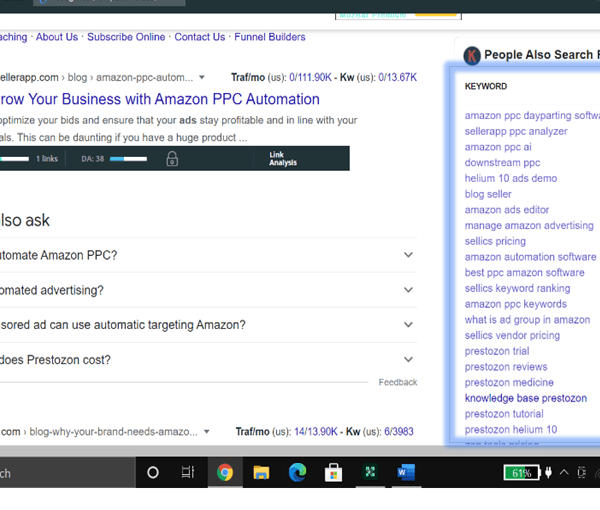
Task: Click the KEYWORD column header
Action: coord(486,86)
